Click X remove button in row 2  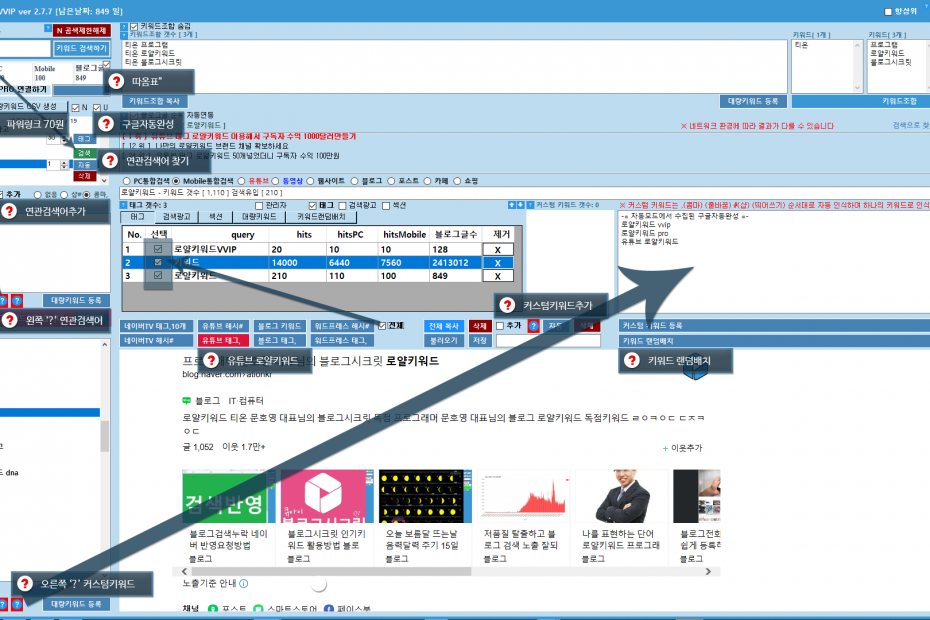click(497, 263)
